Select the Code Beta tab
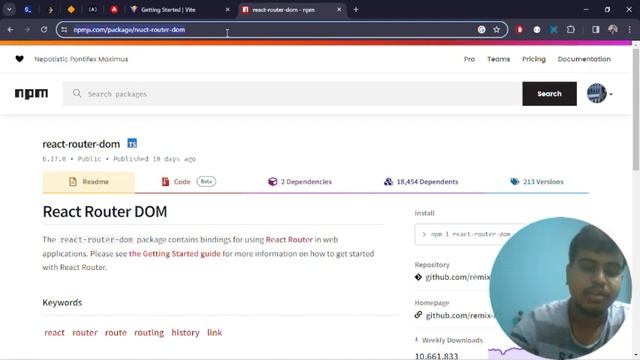Screen dimensions: 640x360 coord(188,182)
